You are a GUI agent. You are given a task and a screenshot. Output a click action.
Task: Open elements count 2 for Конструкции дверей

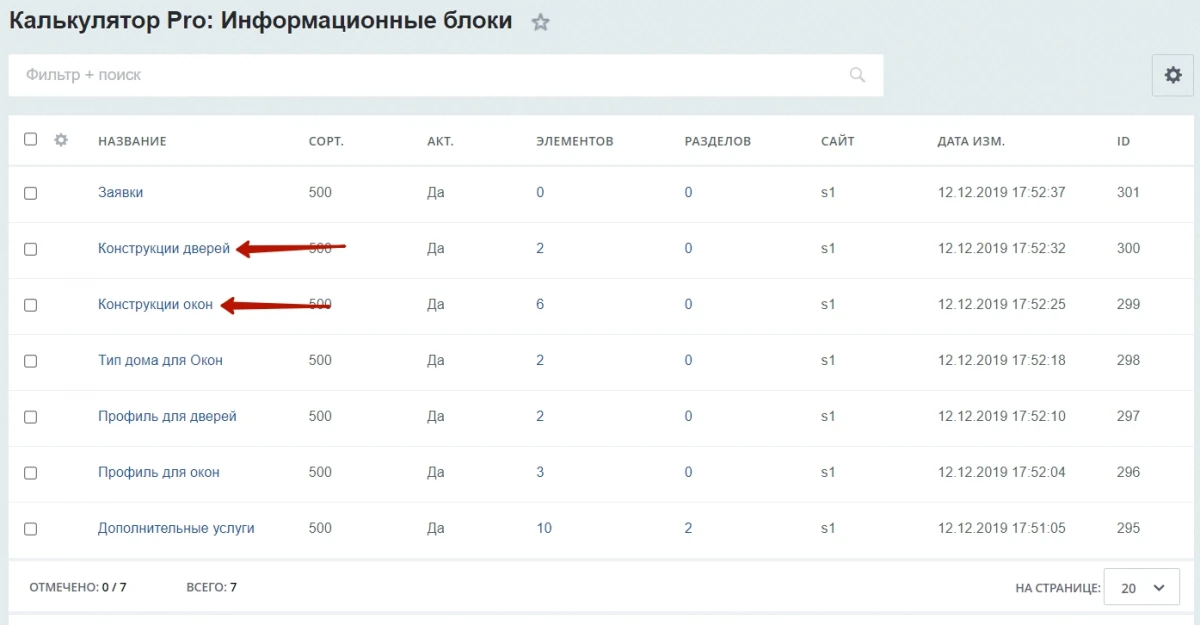540,248
